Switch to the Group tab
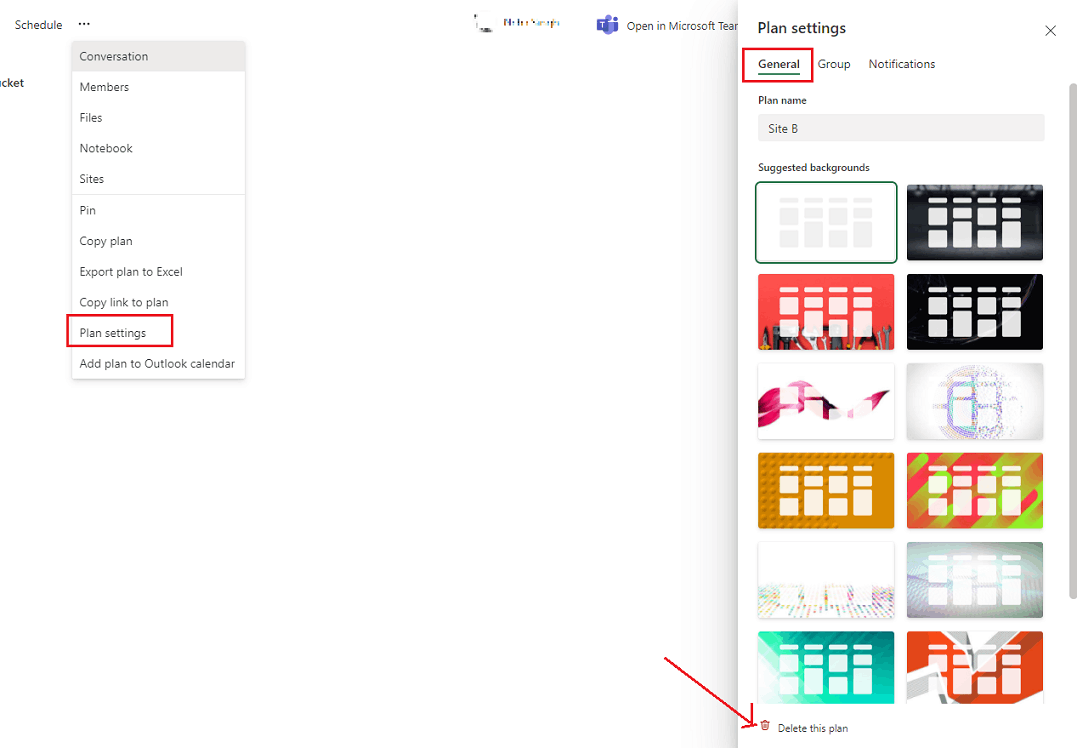The height and width of the screenshot is (748, 1077). pos(834,63)
